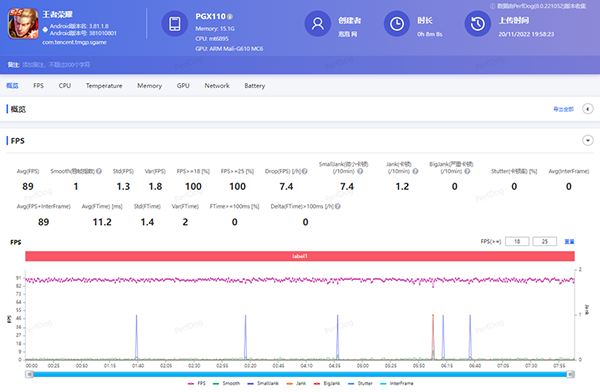The image size is (600, 392).
Task: Click the export all link
Action: (563, 109)
